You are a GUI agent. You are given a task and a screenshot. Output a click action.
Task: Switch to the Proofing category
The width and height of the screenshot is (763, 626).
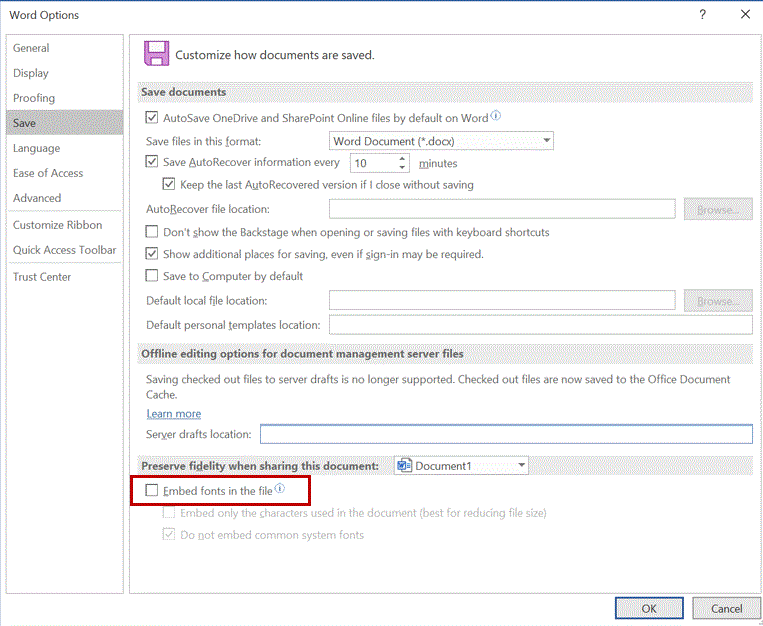[34, 98]
